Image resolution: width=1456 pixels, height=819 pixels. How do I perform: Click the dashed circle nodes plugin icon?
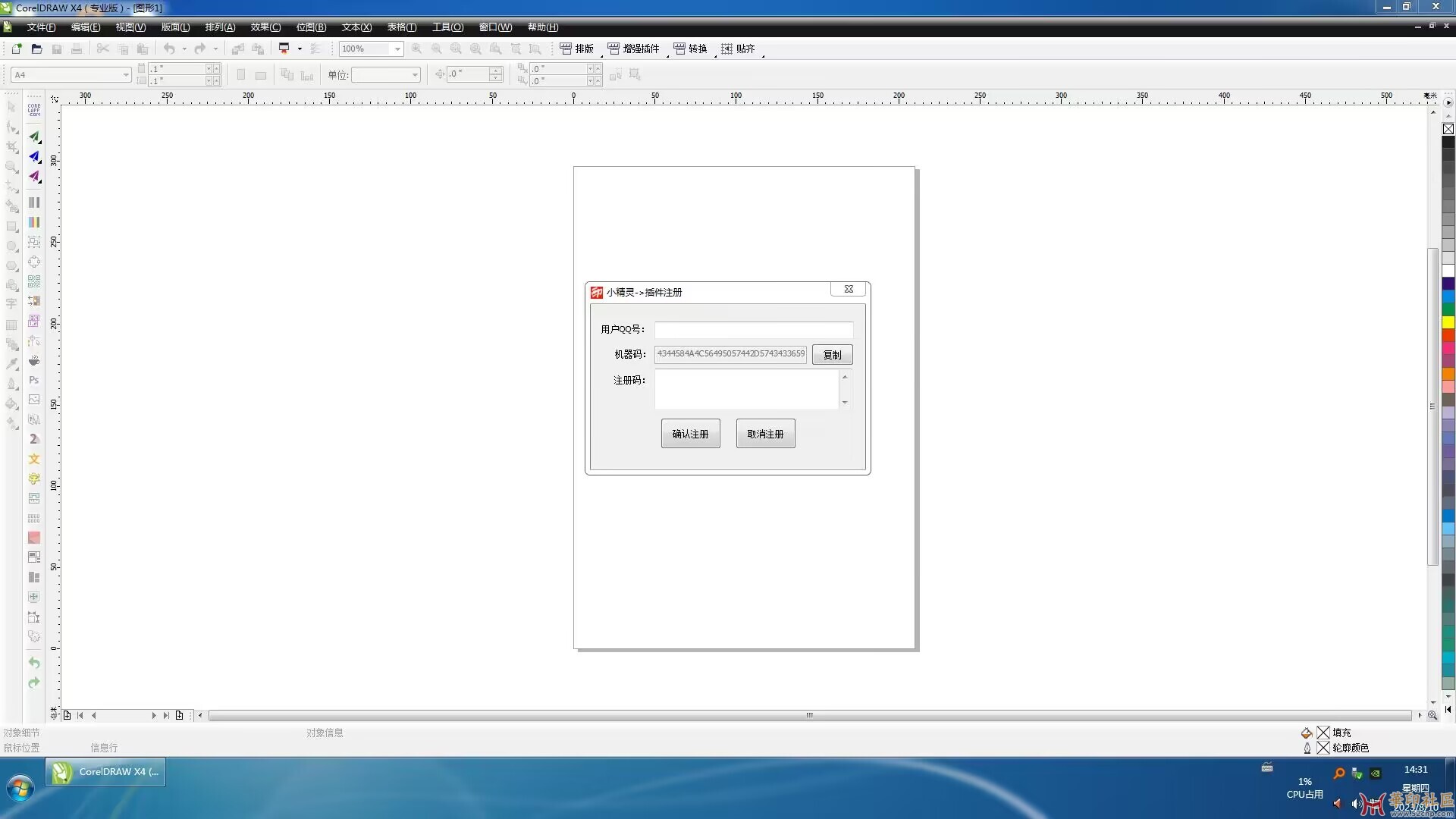point(34,262)
